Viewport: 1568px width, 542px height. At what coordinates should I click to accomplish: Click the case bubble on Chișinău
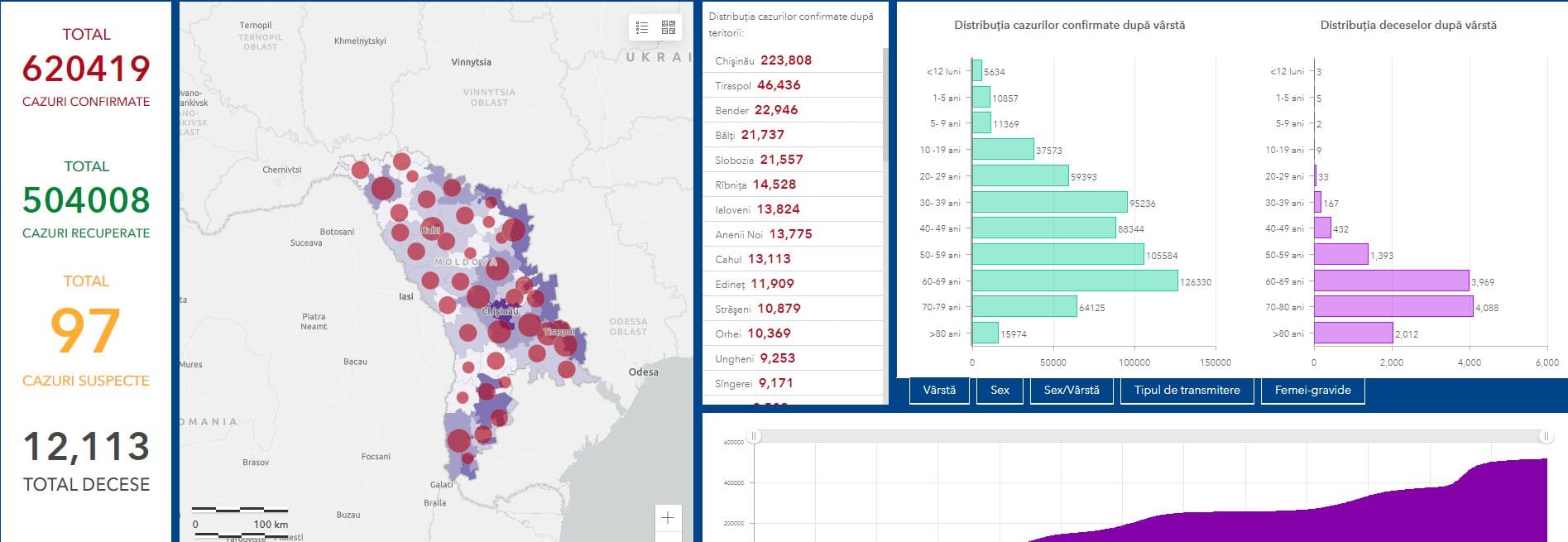click(500, 331)
